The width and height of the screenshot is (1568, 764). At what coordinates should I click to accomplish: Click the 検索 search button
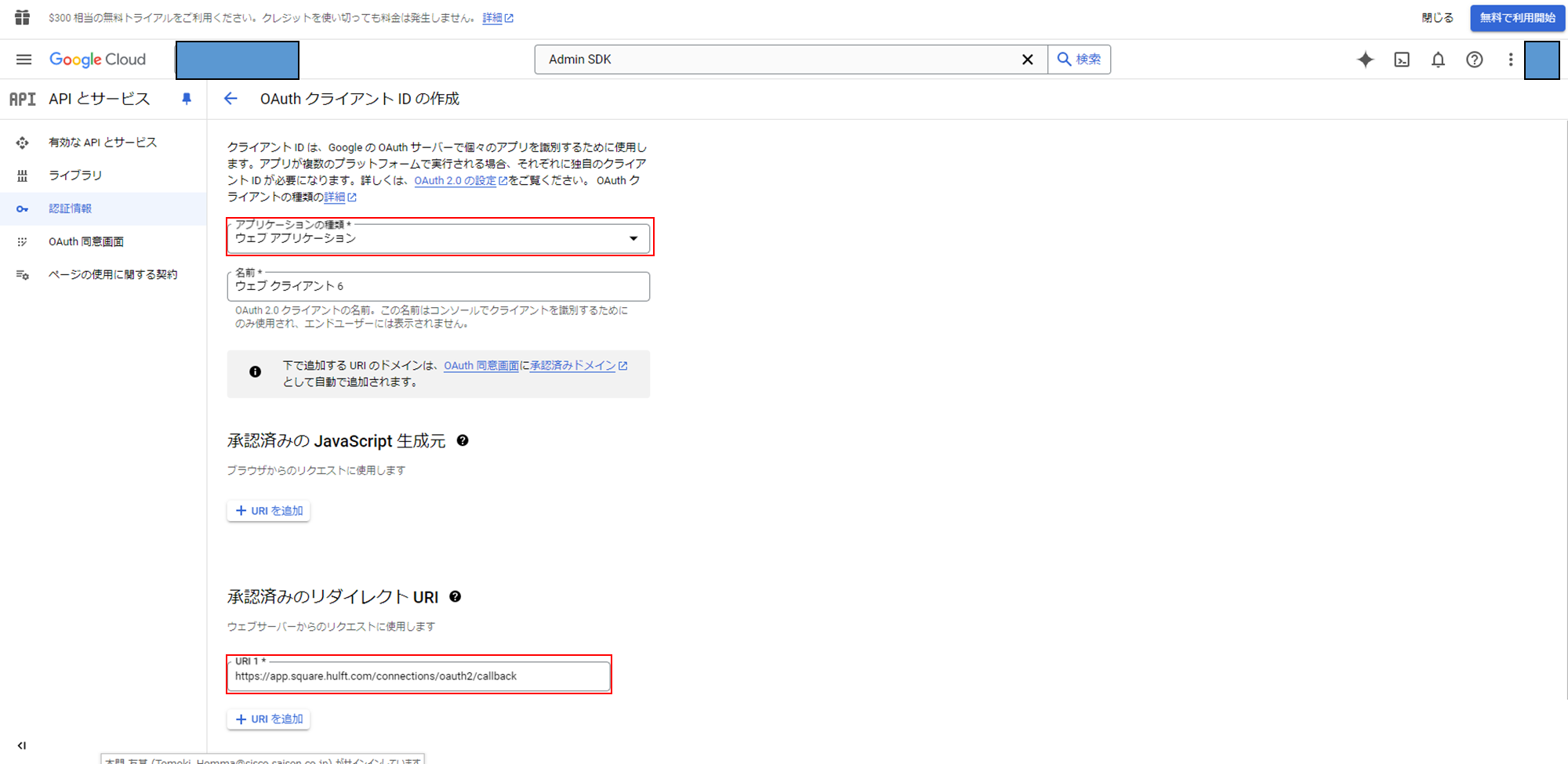tap(1080, 60)
